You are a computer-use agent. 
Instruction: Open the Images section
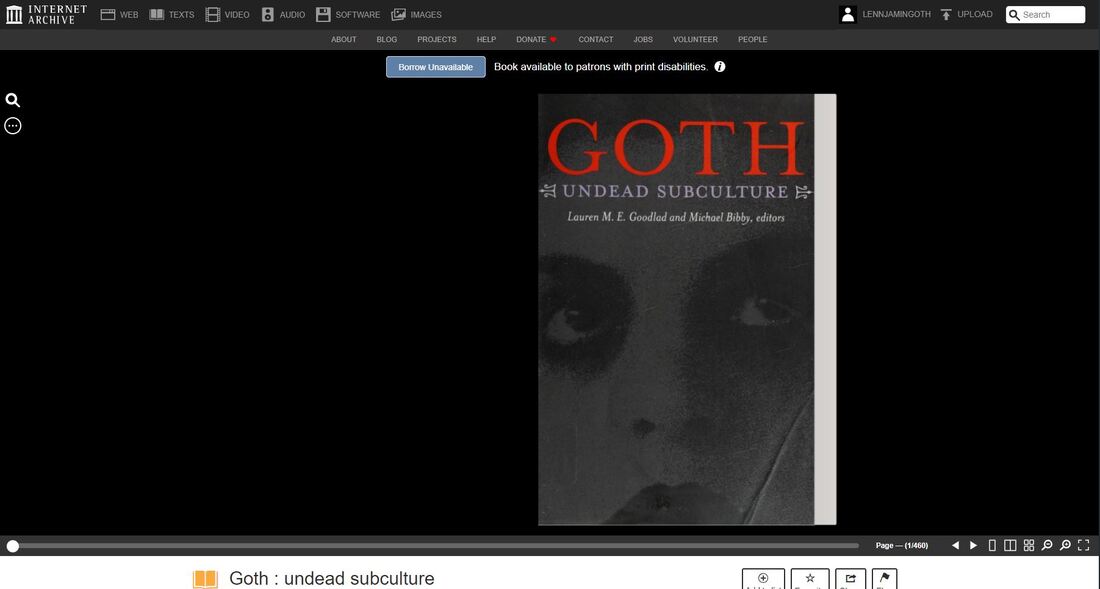[x=417, y=14]
